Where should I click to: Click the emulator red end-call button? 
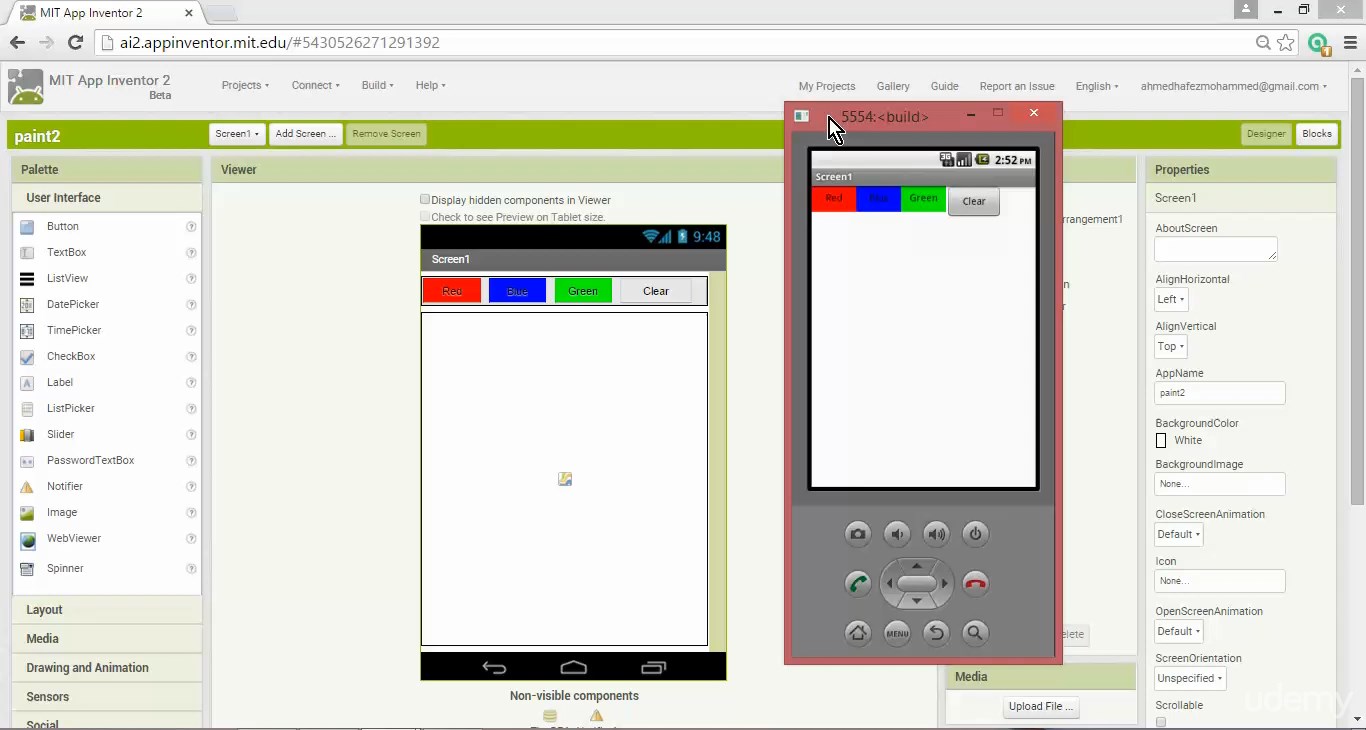click(x=975, y=584)
